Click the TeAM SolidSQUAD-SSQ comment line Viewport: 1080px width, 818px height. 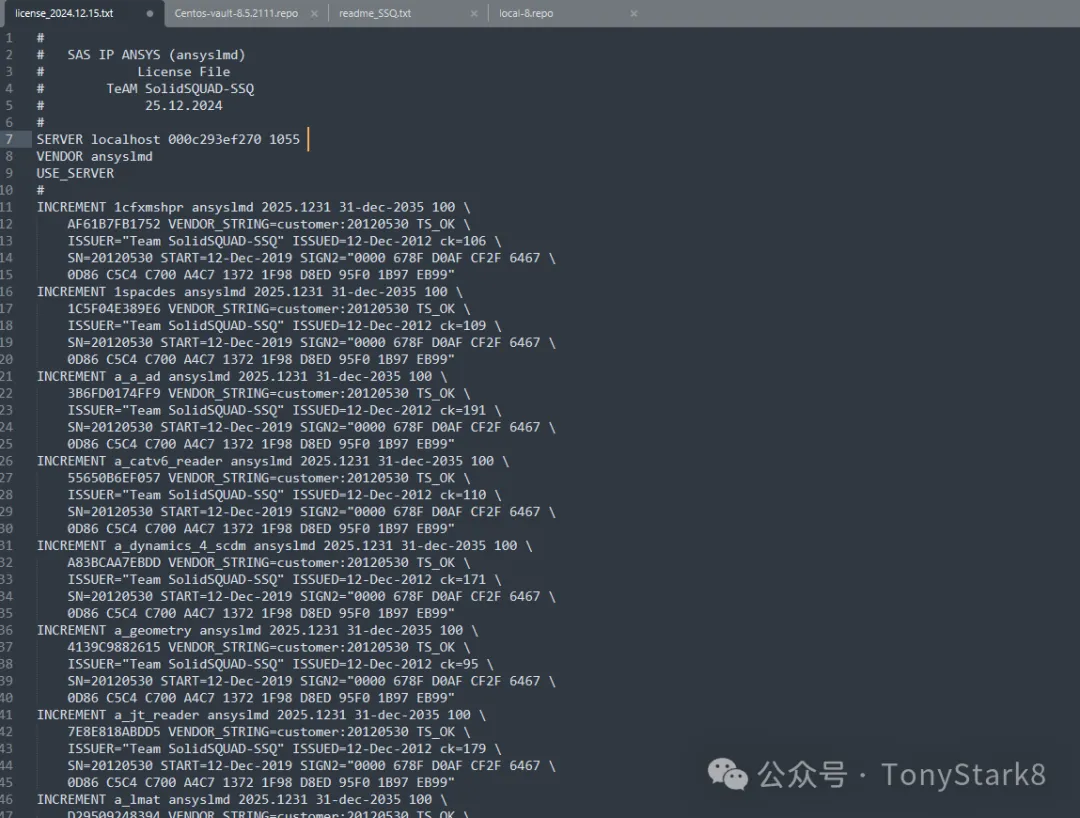click(x=145, y=89)
